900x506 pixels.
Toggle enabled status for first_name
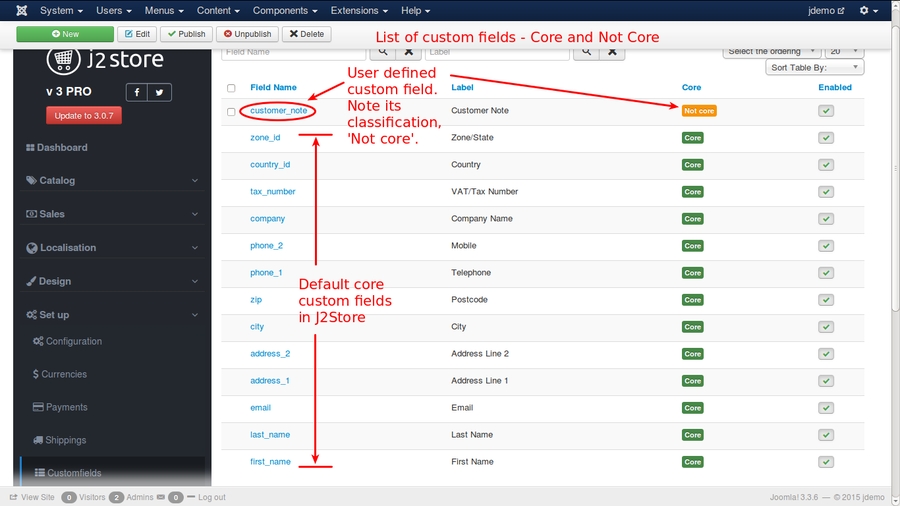[x=826, y=462]
